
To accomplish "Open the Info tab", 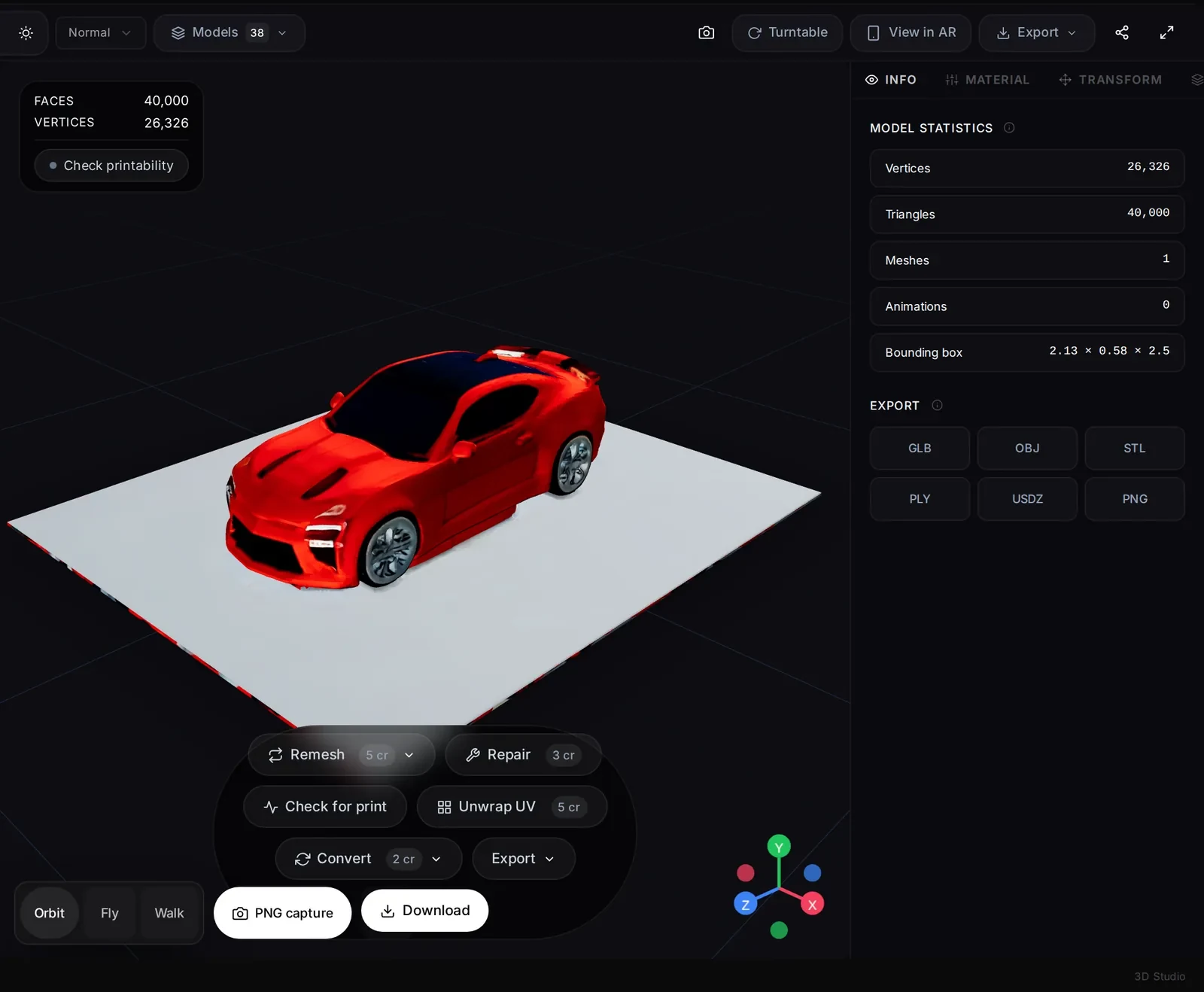I will [x=891, y=80].
